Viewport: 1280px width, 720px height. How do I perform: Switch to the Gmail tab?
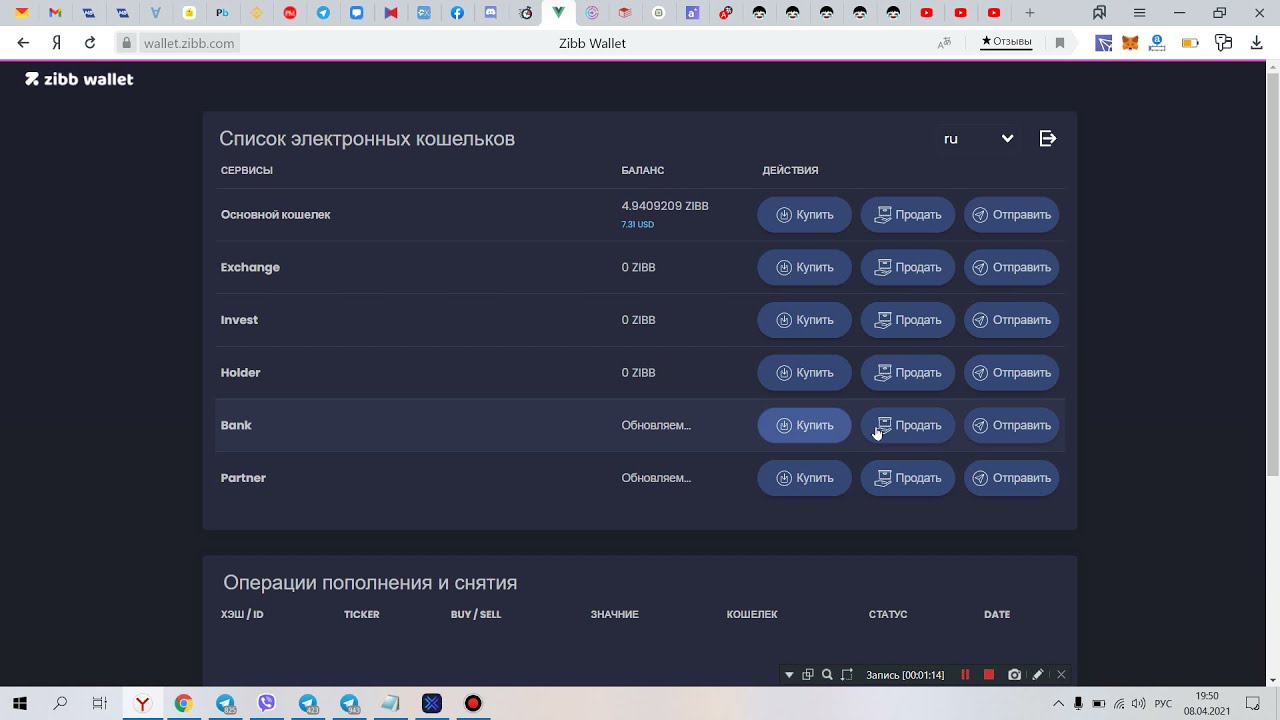(55, 13)
